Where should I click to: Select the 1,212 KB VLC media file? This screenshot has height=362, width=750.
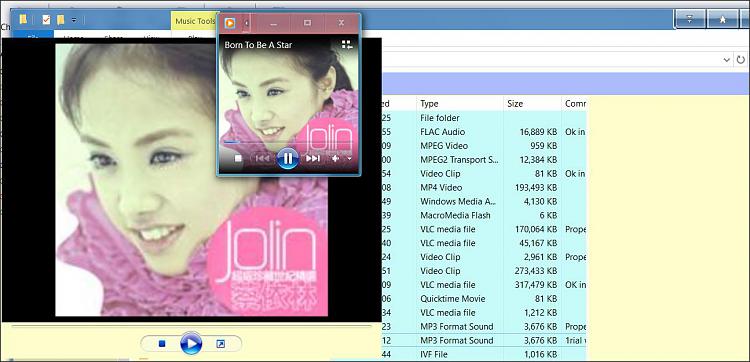click(x=484, y=312)
